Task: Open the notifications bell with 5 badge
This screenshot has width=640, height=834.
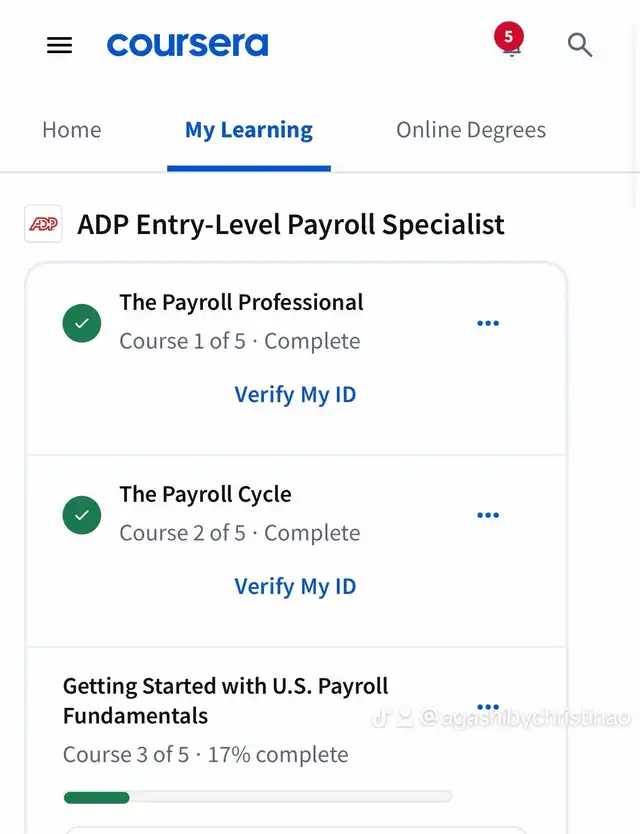Action: pyautogui.click(x=510, y=45)
